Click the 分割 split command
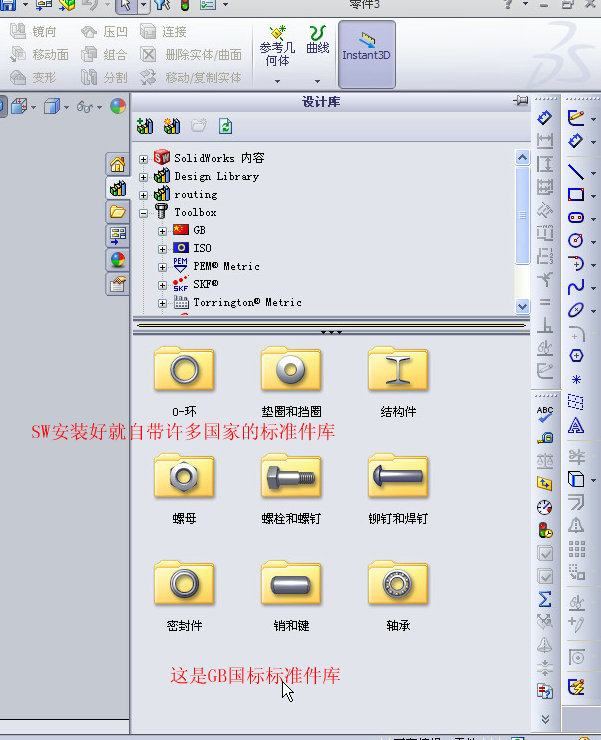 click(104, 77)
